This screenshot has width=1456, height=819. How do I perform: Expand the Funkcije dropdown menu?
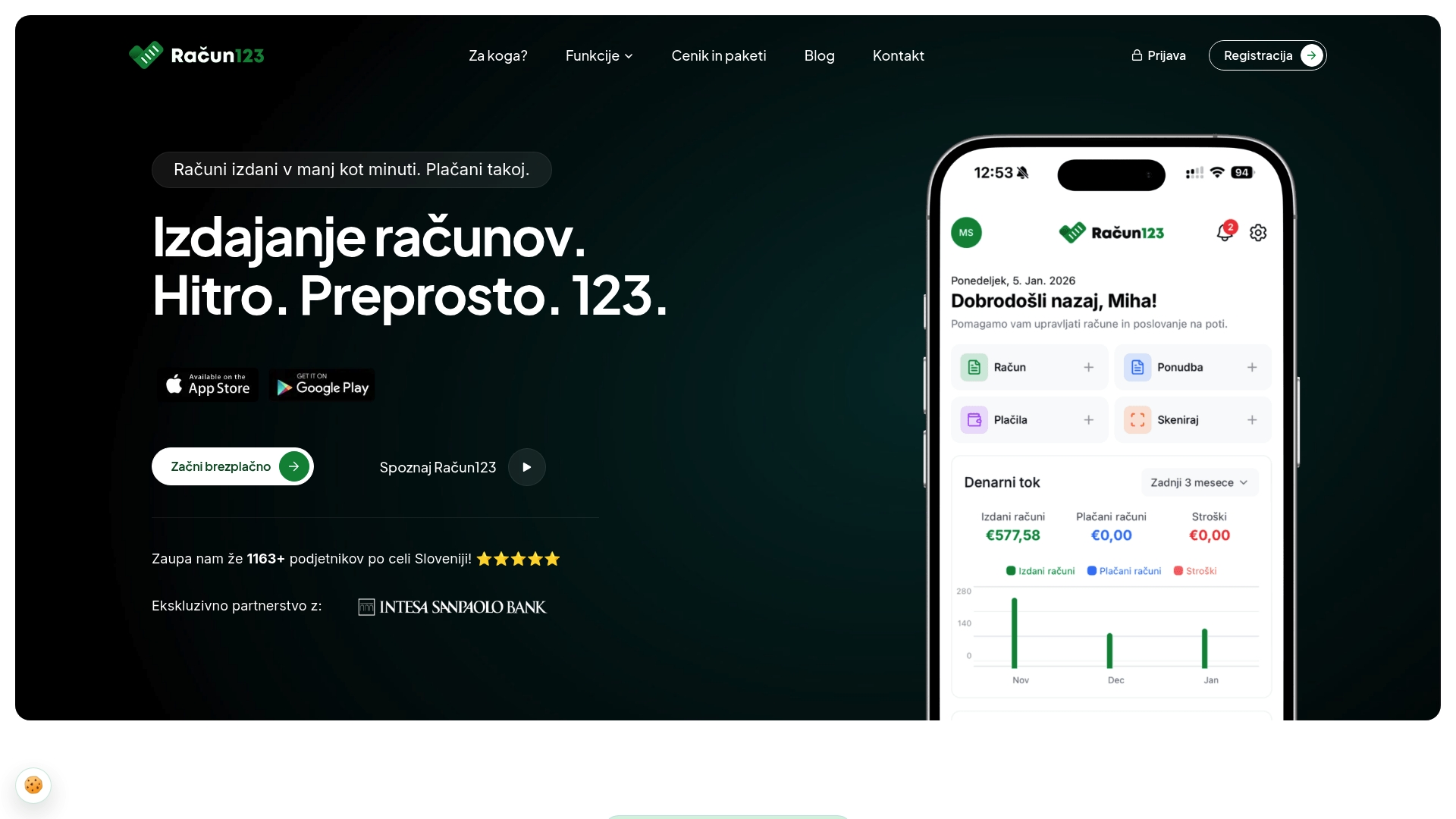pos(599,55)
